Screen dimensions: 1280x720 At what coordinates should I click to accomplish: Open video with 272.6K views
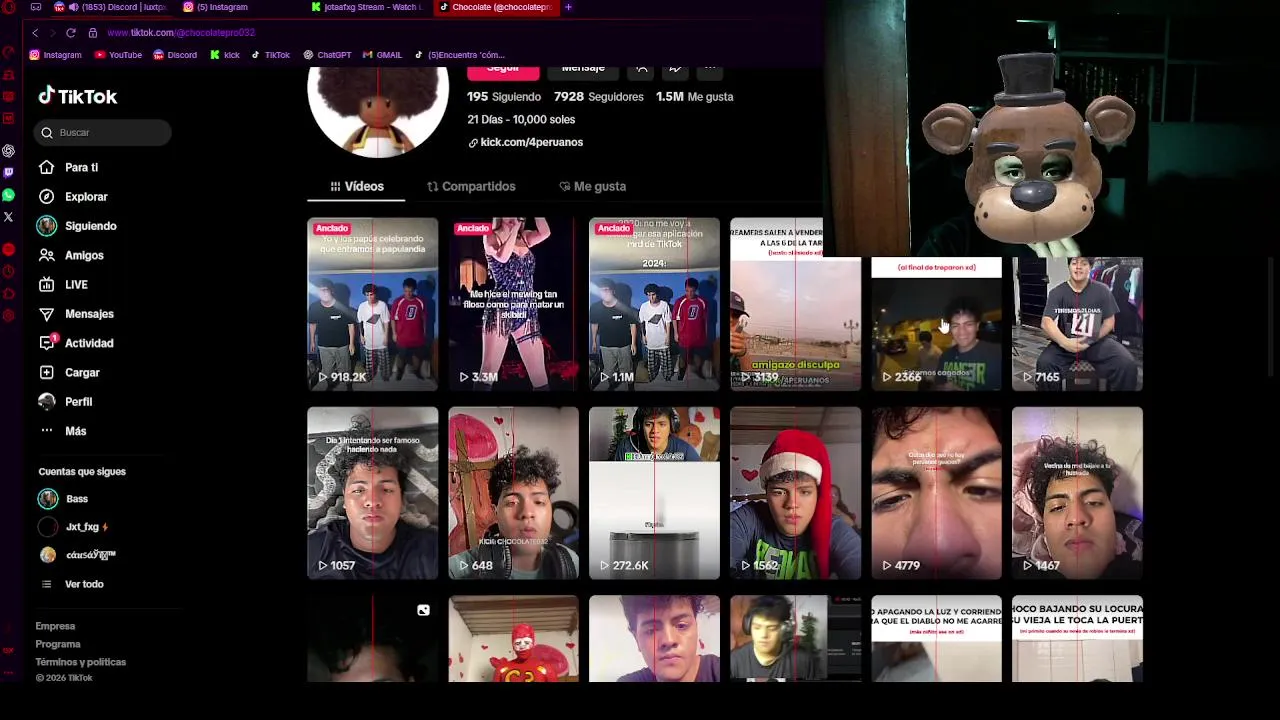click(654, 493)
